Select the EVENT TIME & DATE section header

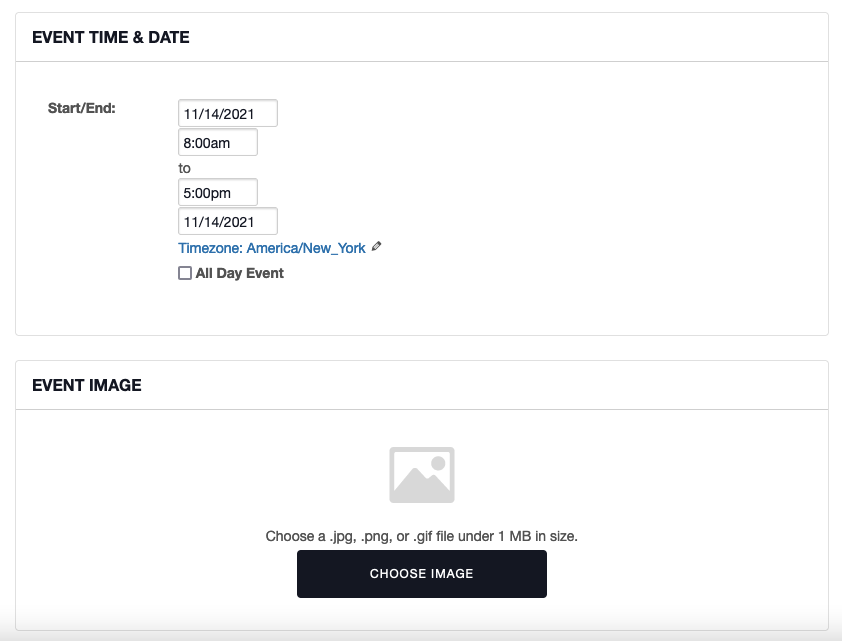click(111, 38)
